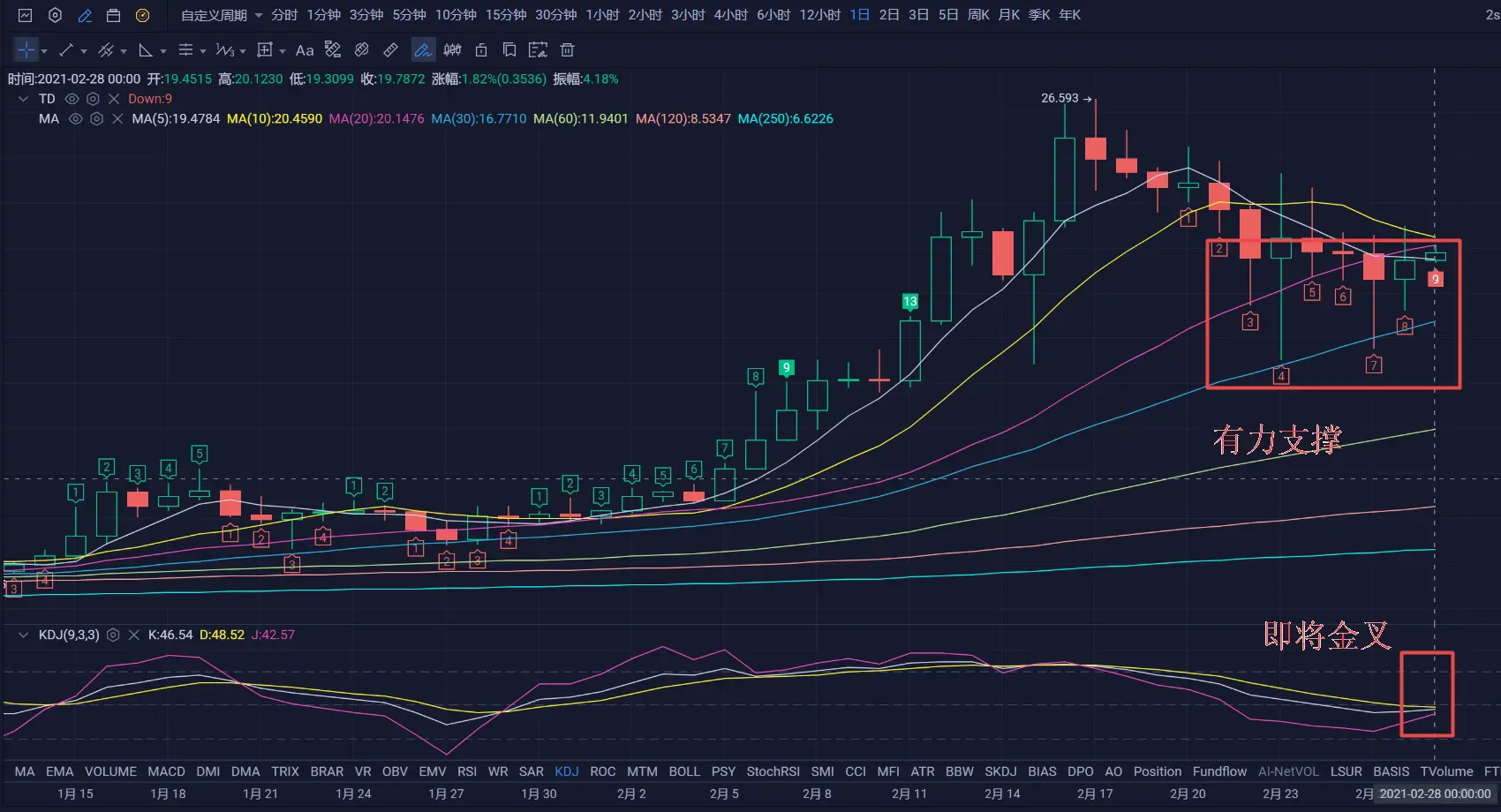Collapse the TD indicator chevron
Image resolution: width=1501 pixels, height=812 pixels.
coord(24,99)
